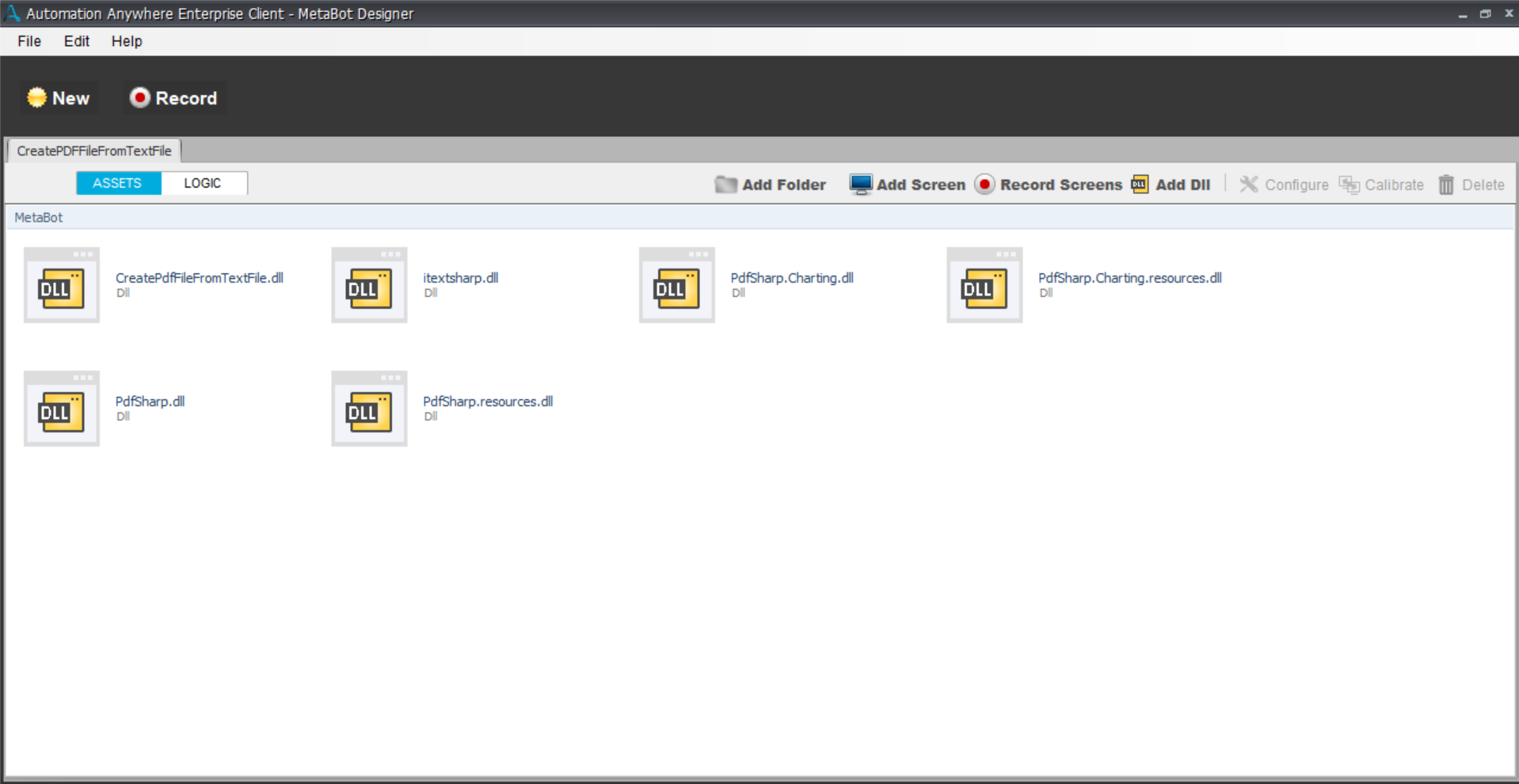
Task: Click the Add Screen label
Action: pos(921,185)
